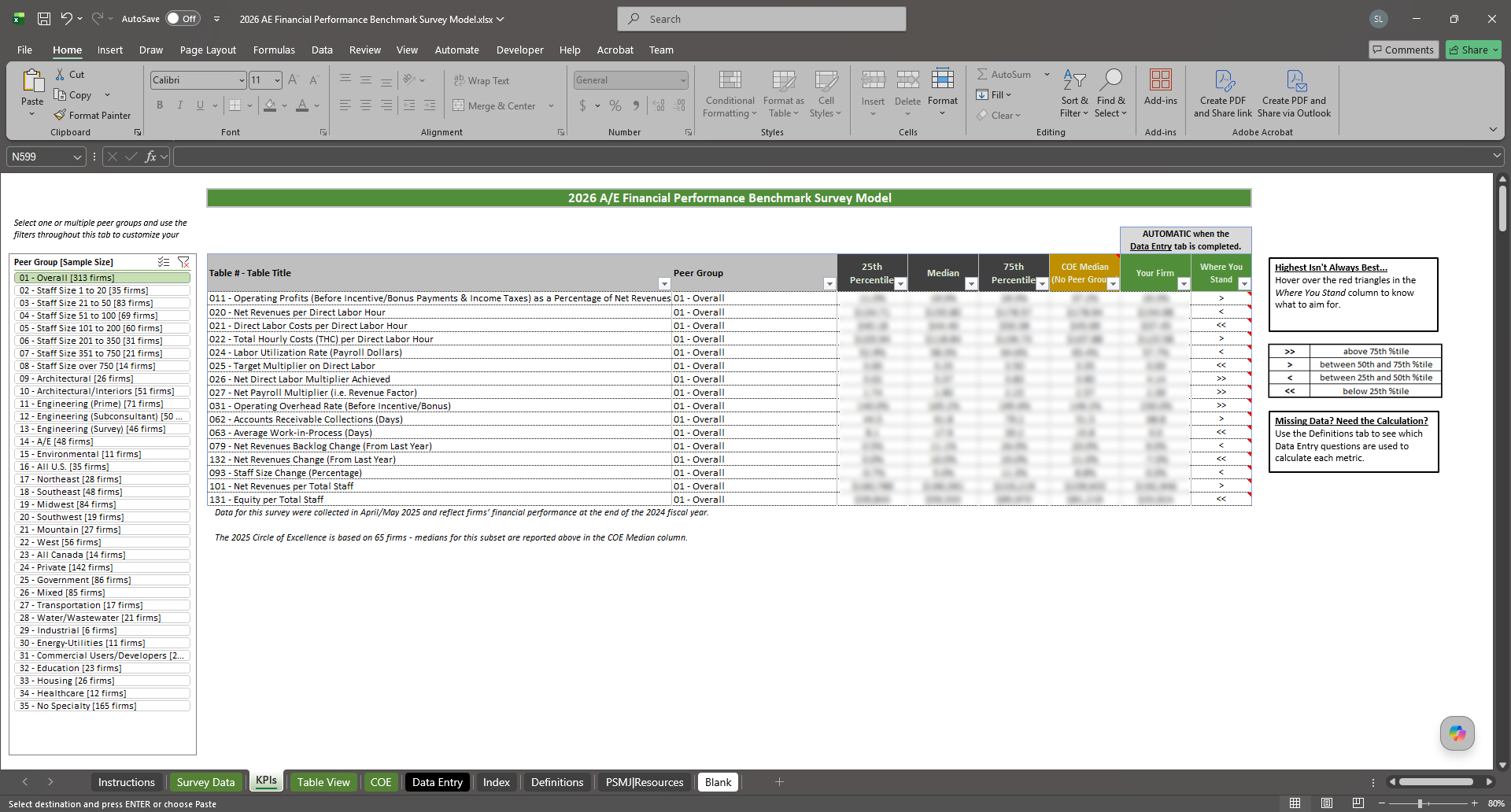Viewport: 1511px width, 812px height.
Task: Open Cell Styles gallery
Action: [x=826, y=94]
